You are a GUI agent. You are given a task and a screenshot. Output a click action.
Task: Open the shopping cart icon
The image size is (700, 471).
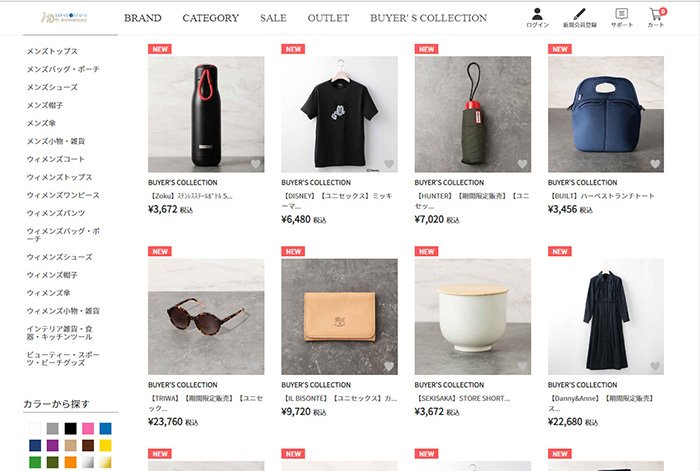pyautogui.click(x=656, y=15)
